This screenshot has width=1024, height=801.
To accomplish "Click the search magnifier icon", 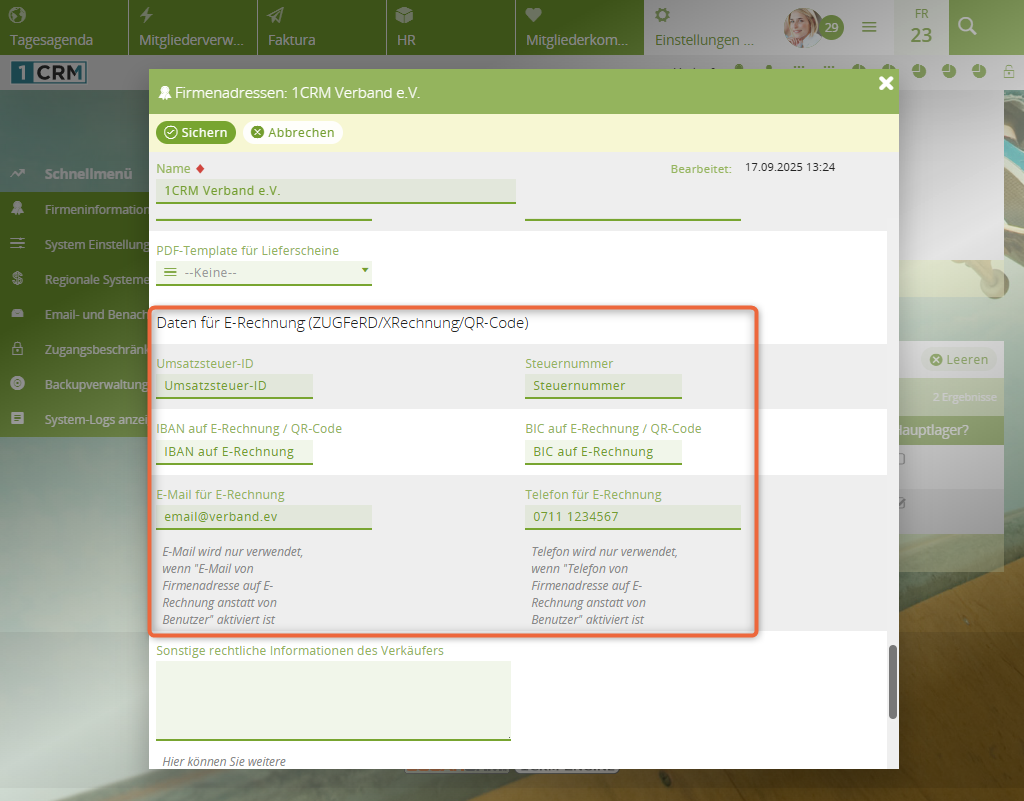I will click(966, 27).
